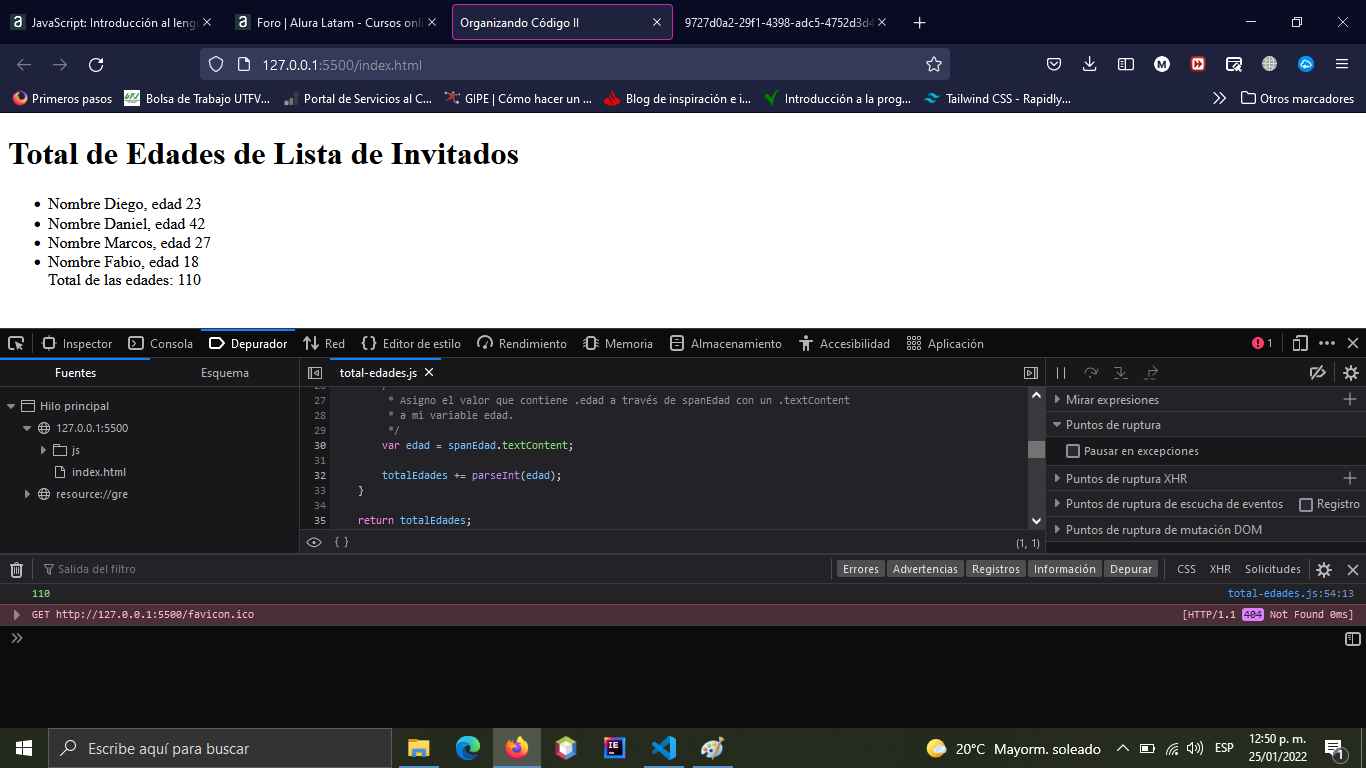Show more bookmarks with the double chevron
Viewport: 1366px width, 768px height.
[x=1219, y=98]
